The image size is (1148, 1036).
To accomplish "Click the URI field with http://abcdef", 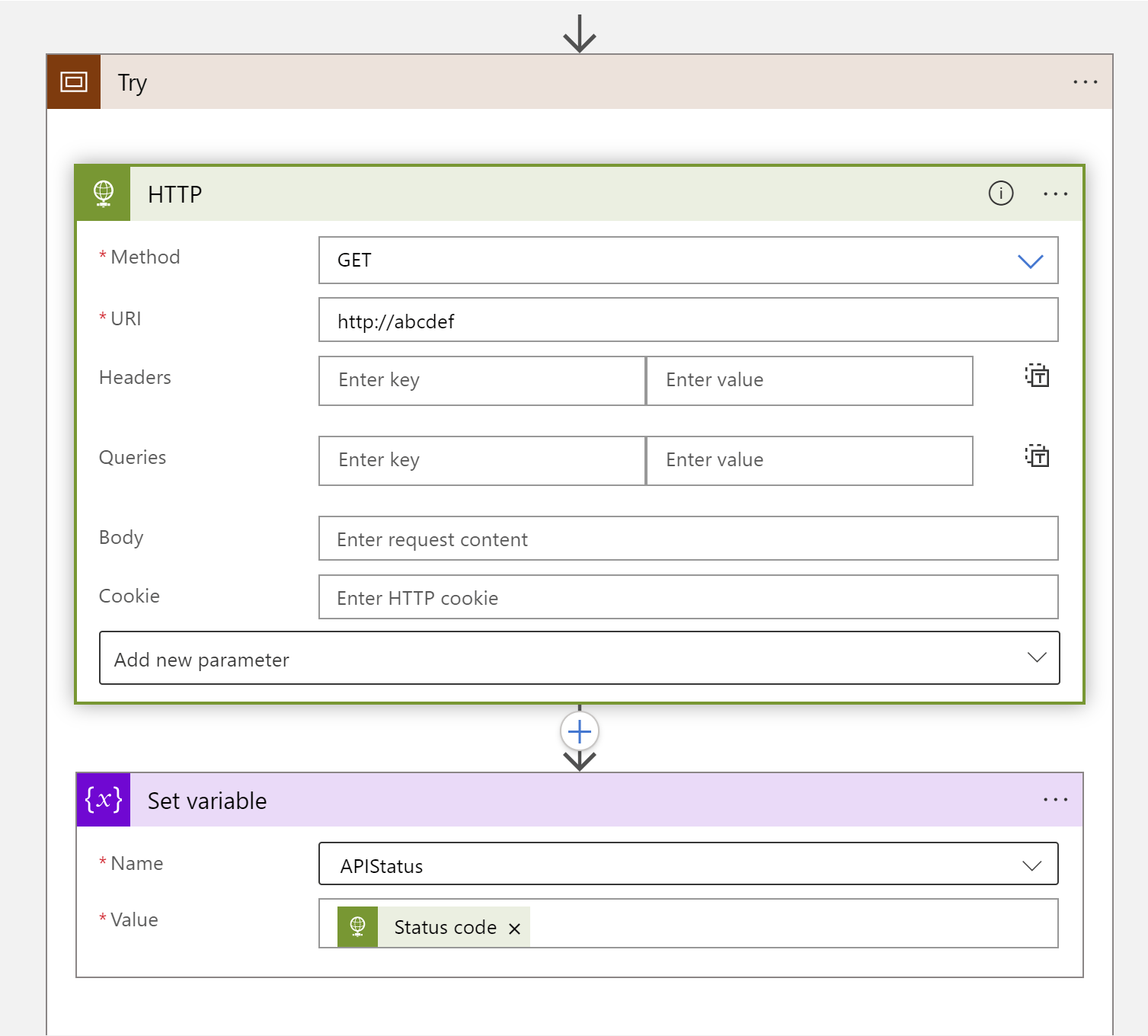I will 686,320.
